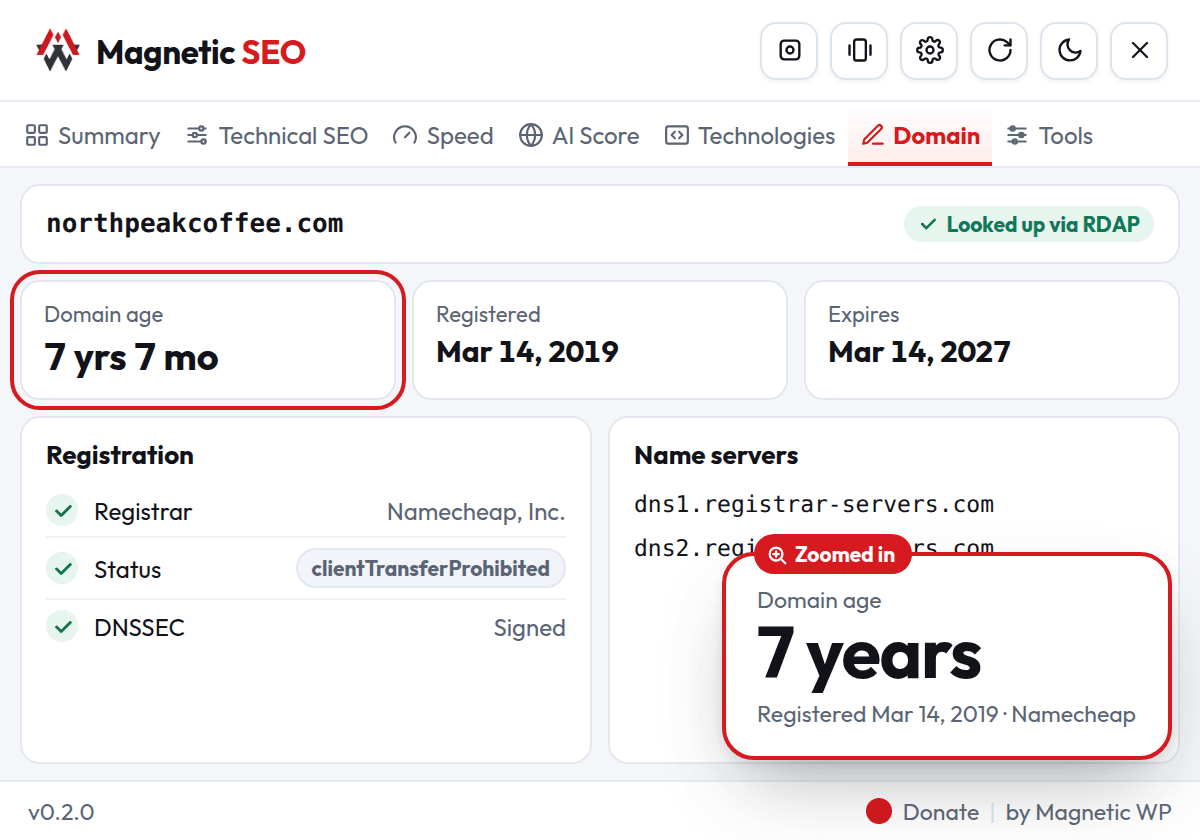The width and height of the screenshot is (1200, 840).
Task: Click the v0.2.0 version label
Action: coord(61,812)
